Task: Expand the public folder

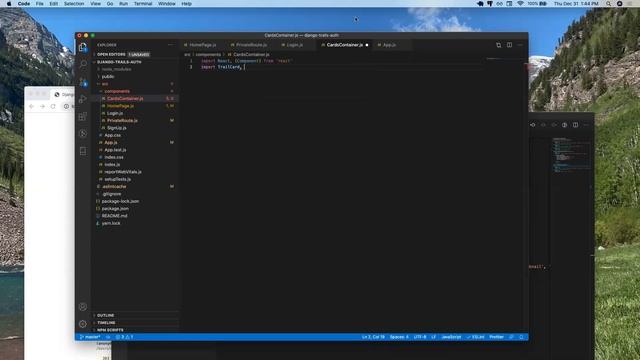Action: pyautogui.click(x=108, y=77)
